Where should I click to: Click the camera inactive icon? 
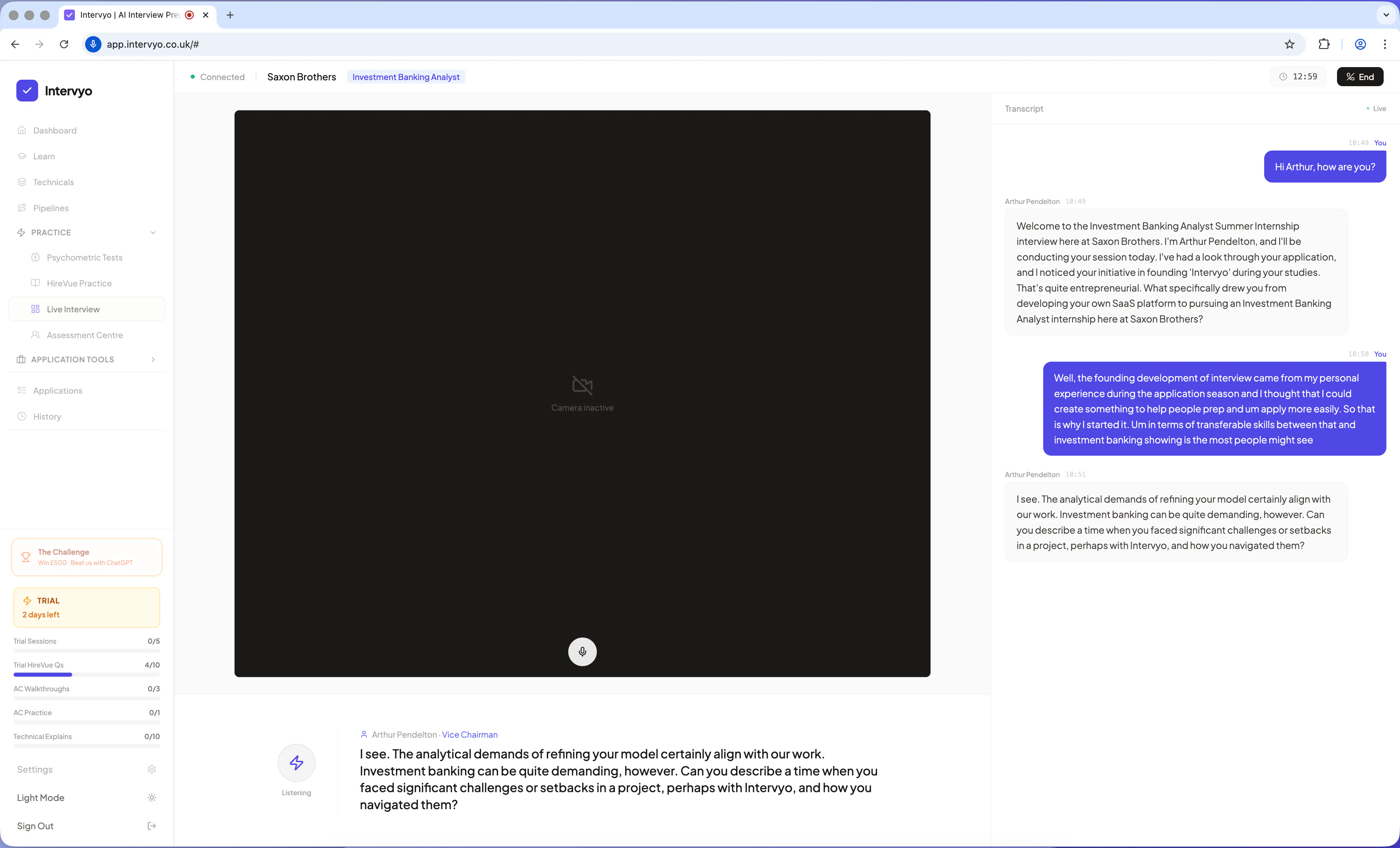click(583, 386)
